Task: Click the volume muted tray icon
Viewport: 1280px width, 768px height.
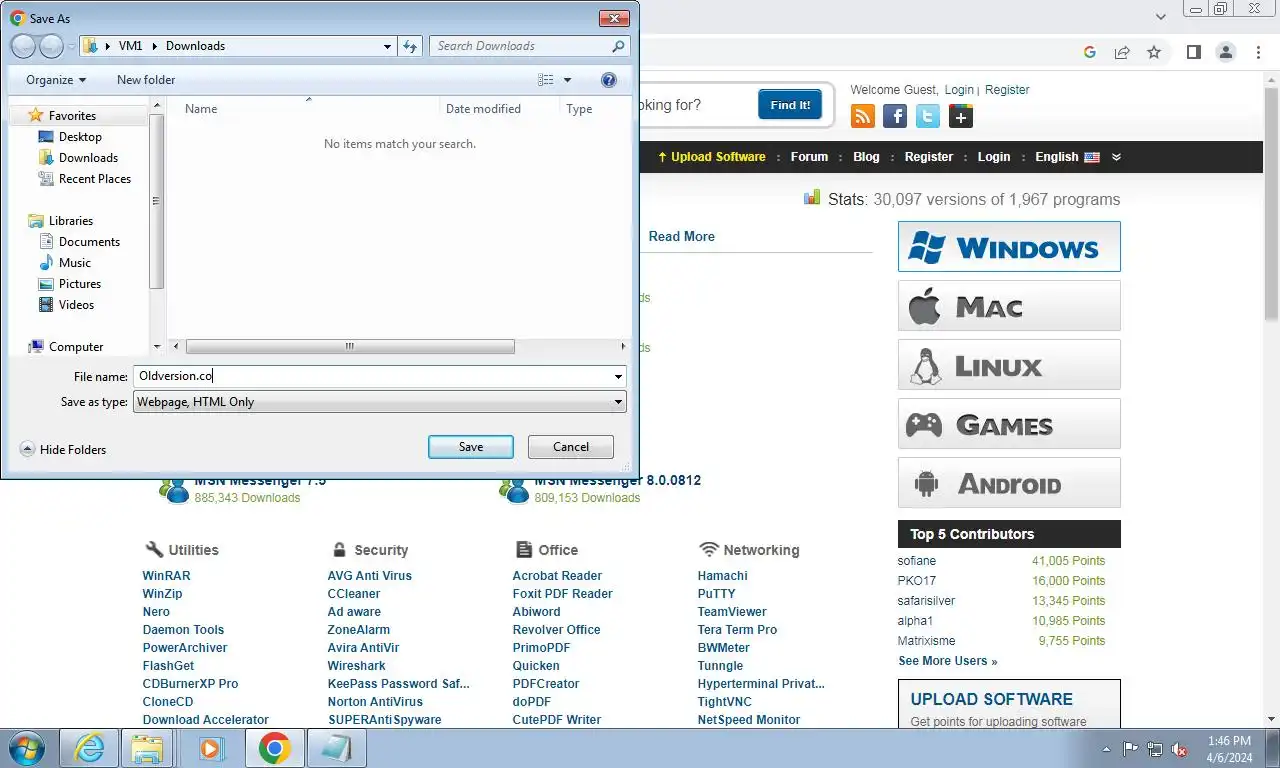Action: click(1179, 749)
